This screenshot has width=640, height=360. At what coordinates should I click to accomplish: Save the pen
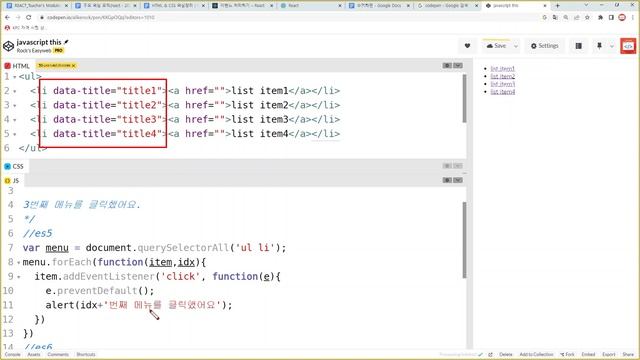click(x=496, y=46)
